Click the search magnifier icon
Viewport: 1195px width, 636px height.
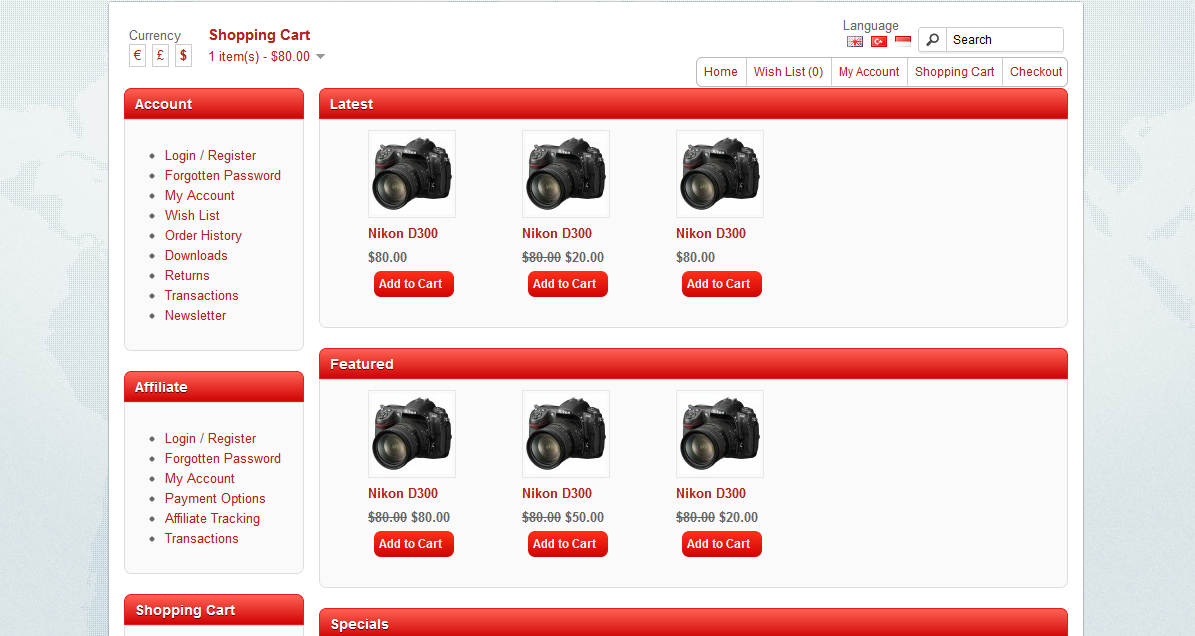(x=932, y=40)
